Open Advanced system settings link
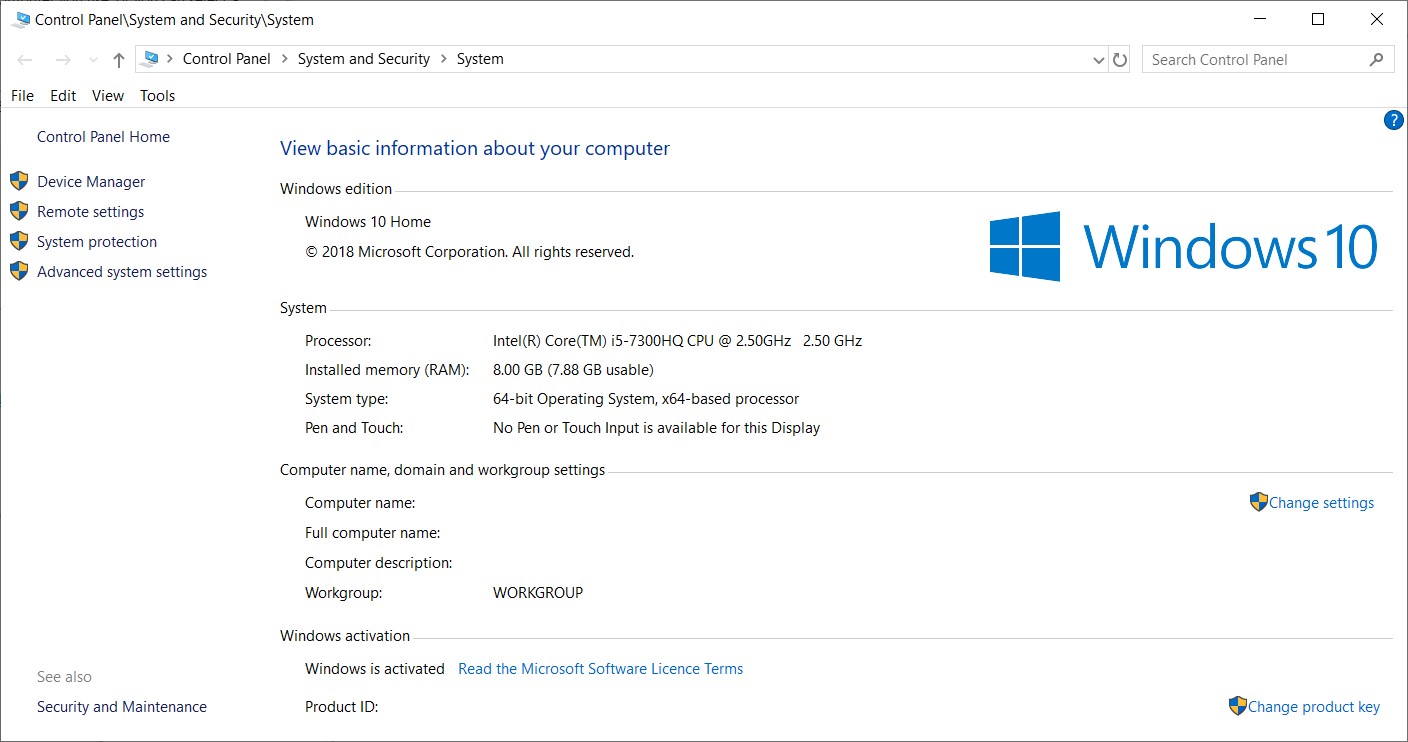The width and height of the screenshot is (1408, 742). [122, 272]
